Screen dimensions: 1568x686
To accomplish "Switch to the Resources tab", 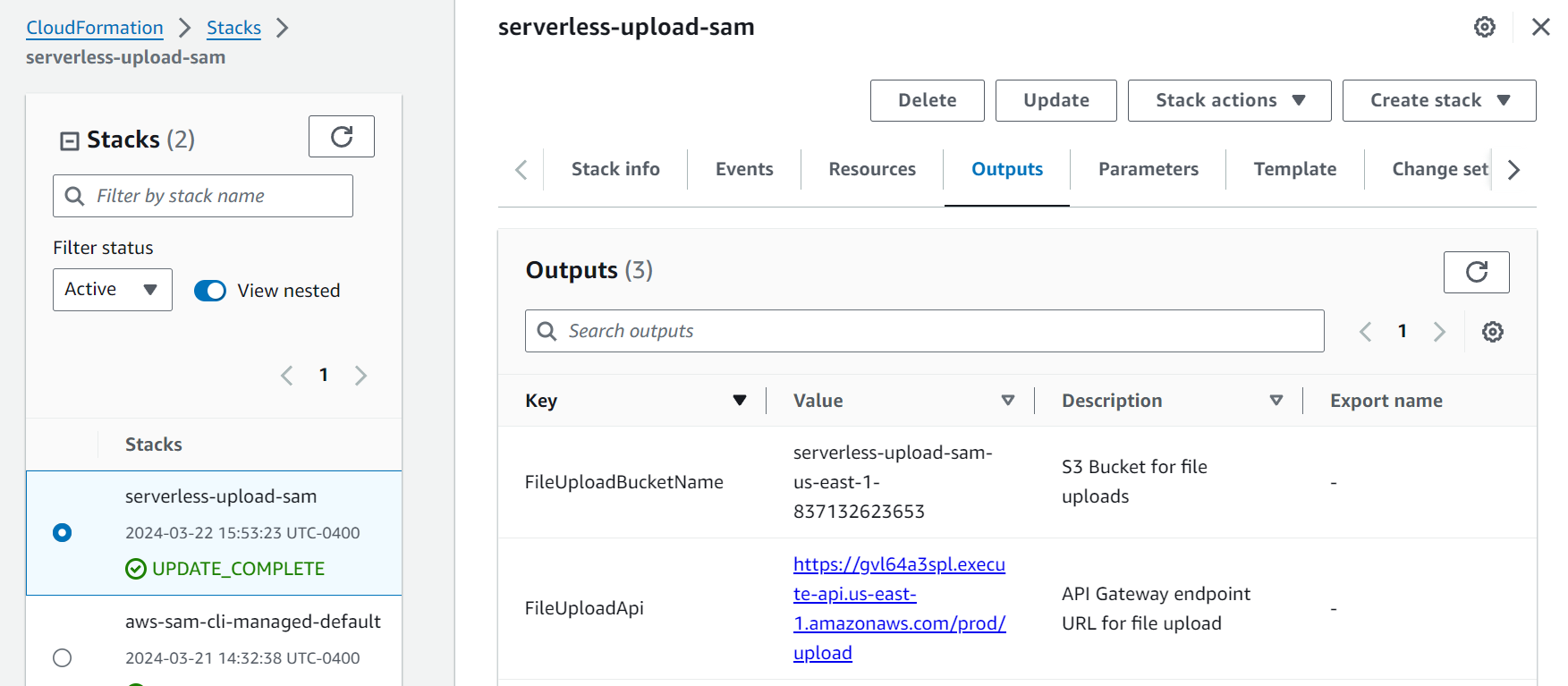I will point(872,169).
